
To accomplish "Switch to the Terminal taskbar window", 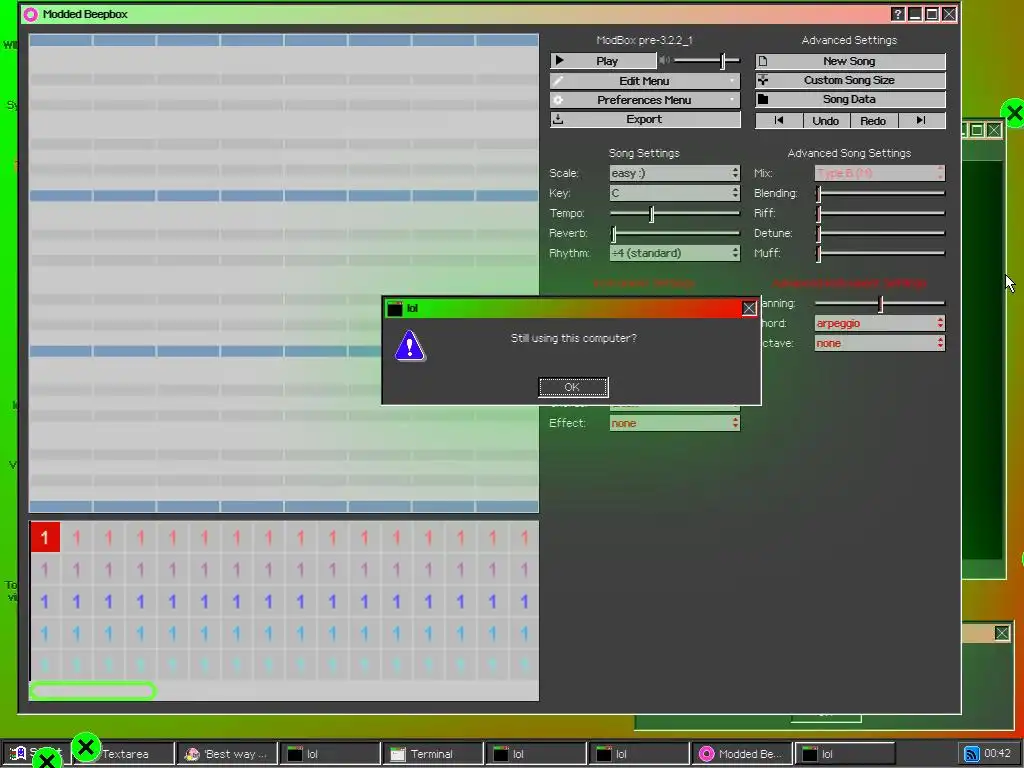I will [x=433, y=754].
